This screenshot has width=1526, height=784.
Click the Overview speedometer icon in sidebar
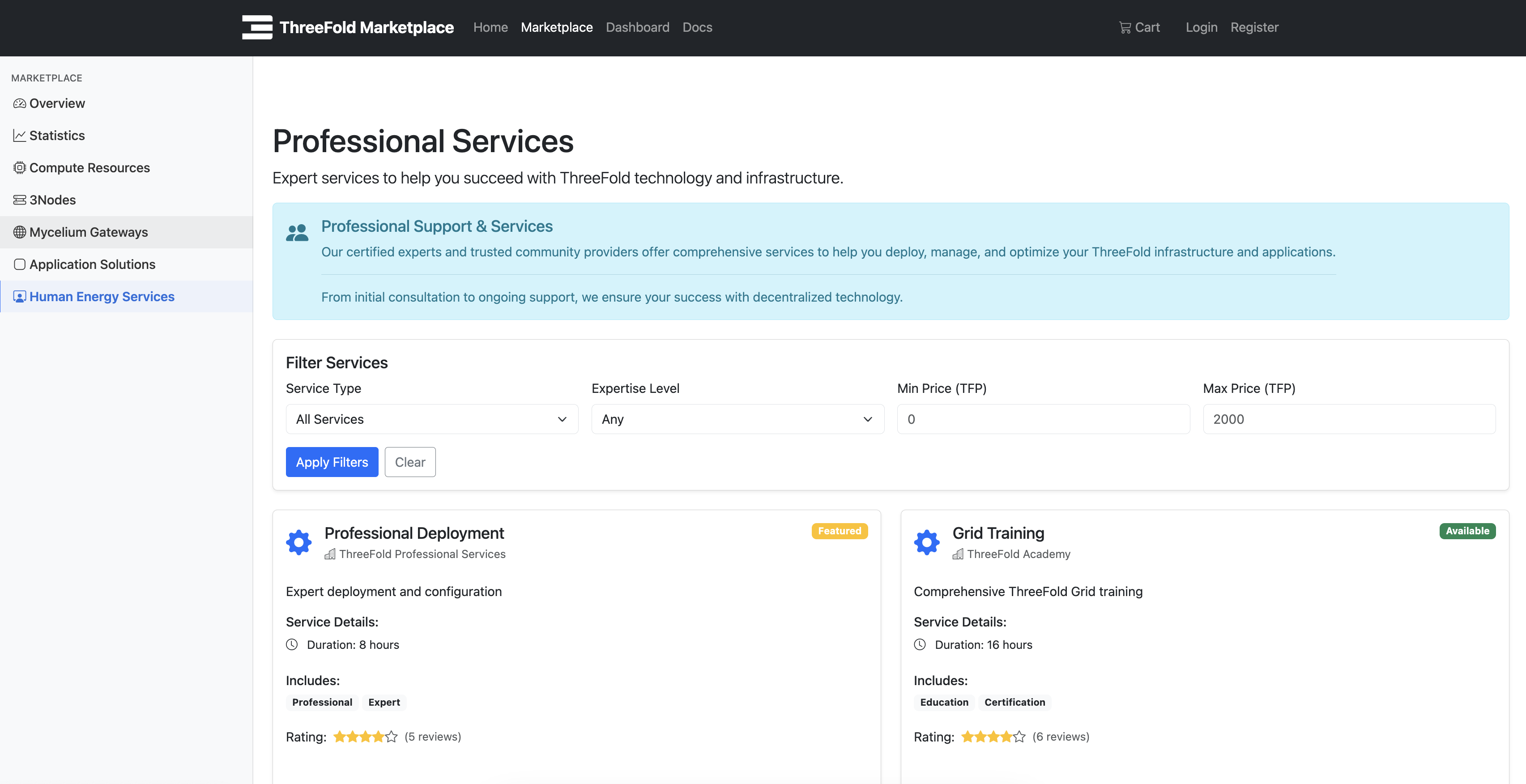click(20, 104)
